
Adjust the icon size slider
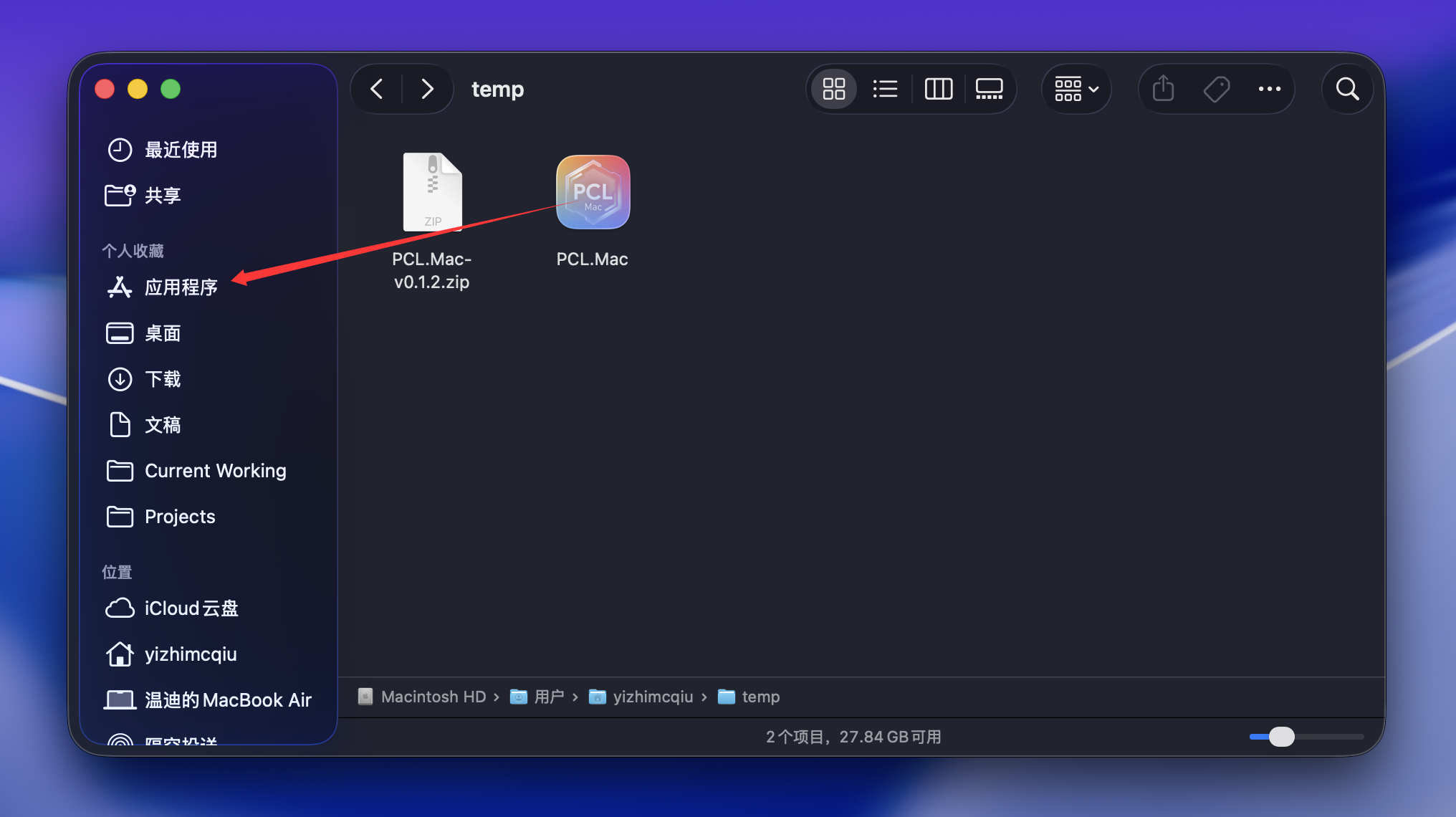[1281, 737]
